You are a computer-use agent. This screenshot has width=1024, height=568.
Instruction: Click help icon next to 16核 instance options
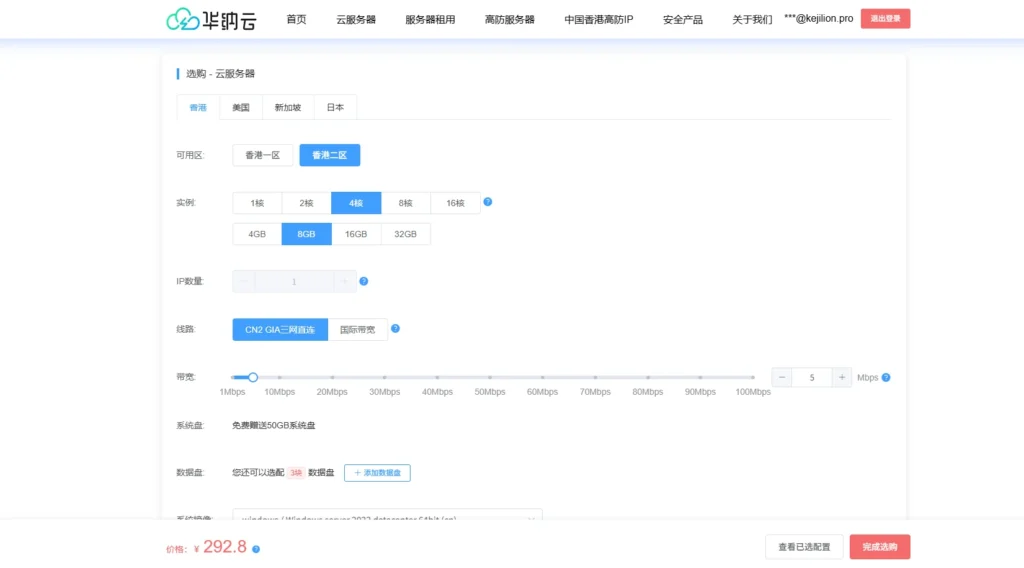pyautogui.click(x=488, y=202)
